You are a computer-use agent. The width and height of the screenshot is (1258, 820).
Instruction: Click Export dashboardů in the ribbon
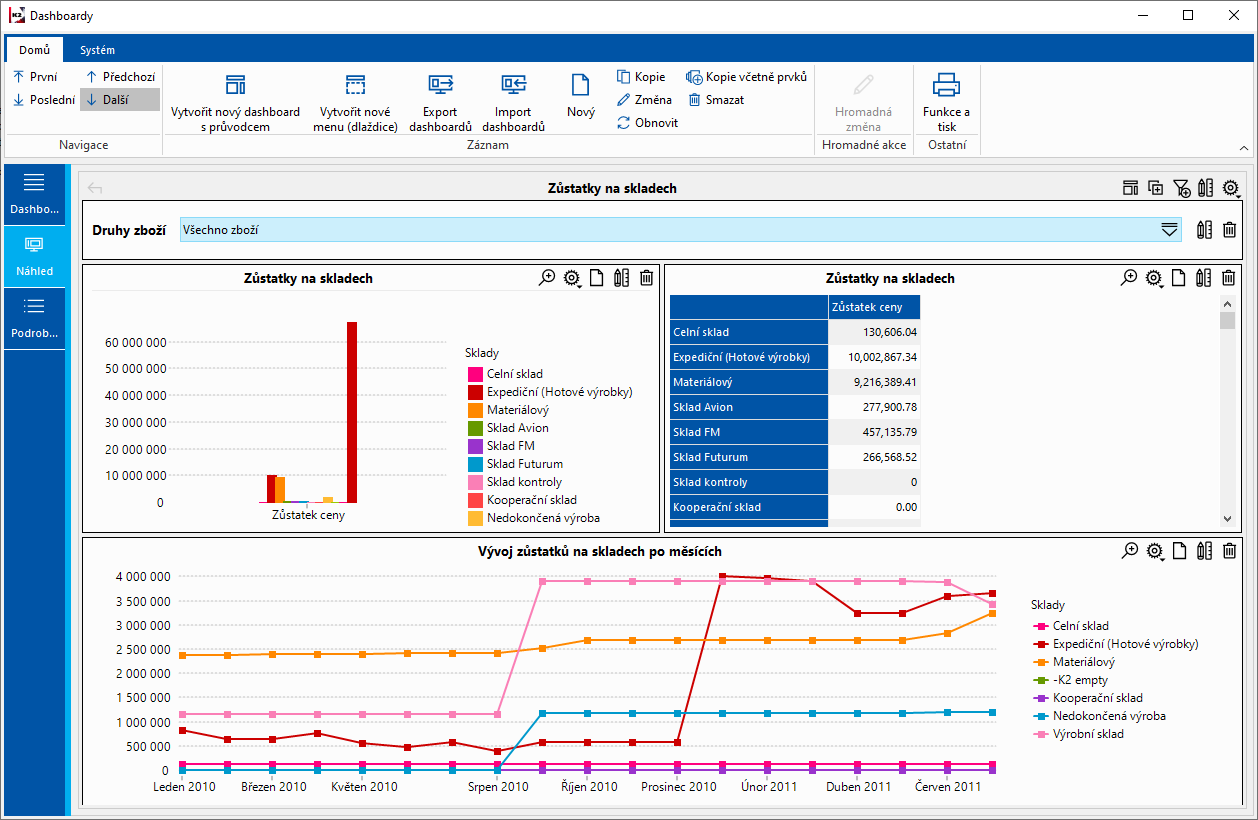440,102
